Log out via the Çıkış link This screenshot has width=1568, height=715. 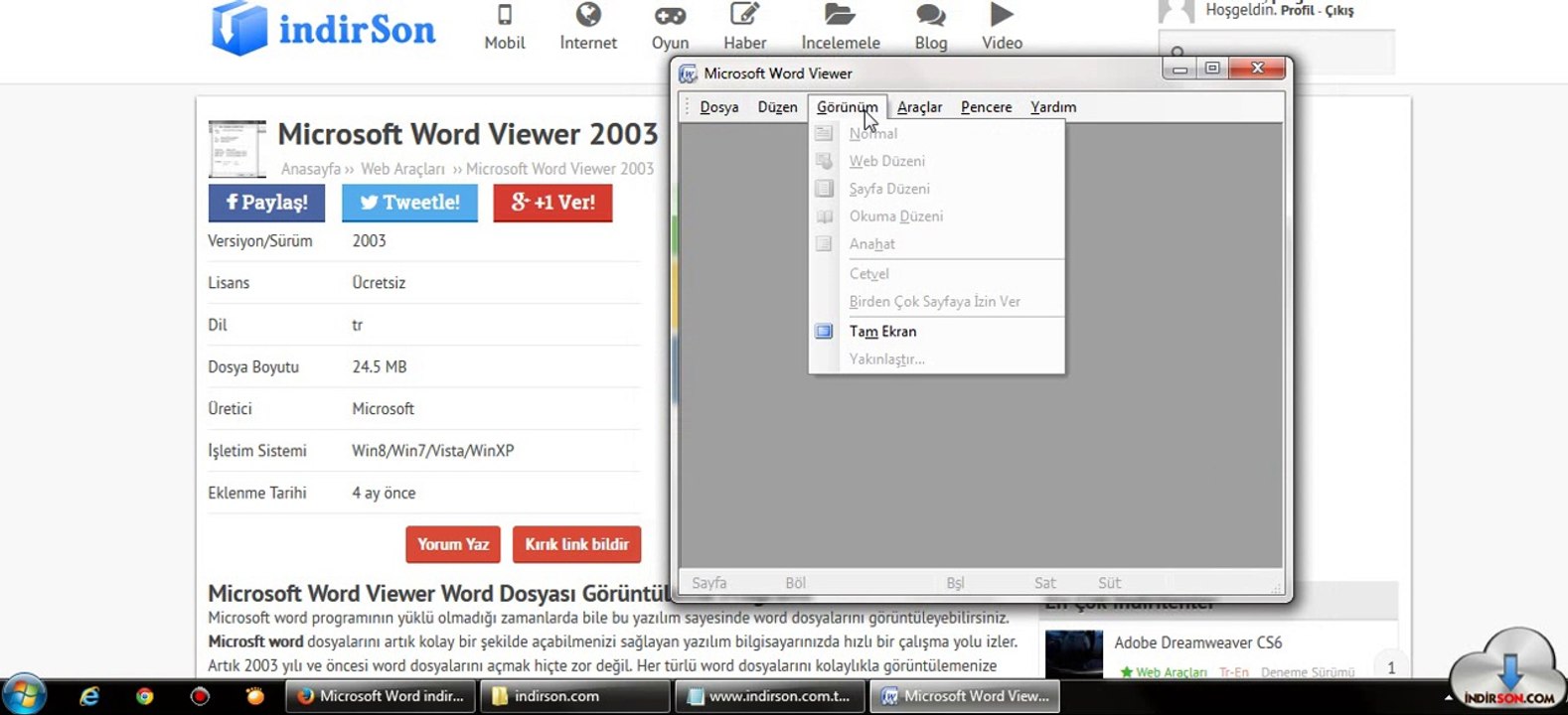point(1338,10)
